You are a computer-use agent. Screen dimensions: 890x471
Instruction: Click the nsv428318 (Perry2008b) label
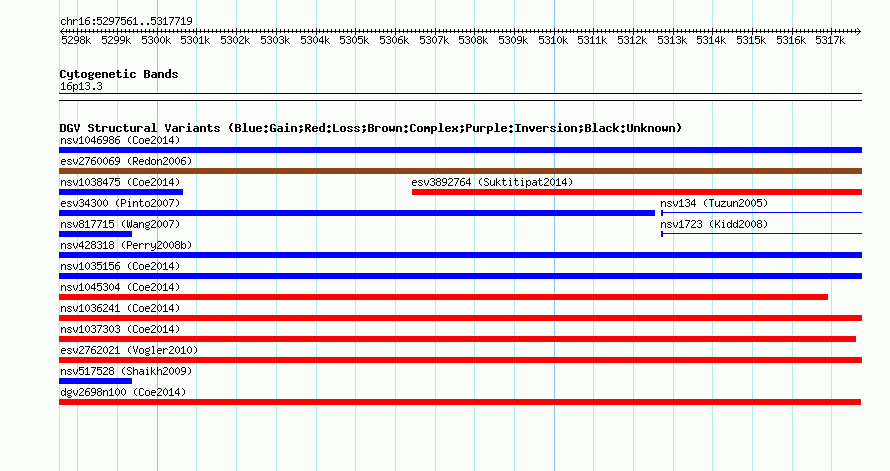pyautogui.click(x=126, y=245)
